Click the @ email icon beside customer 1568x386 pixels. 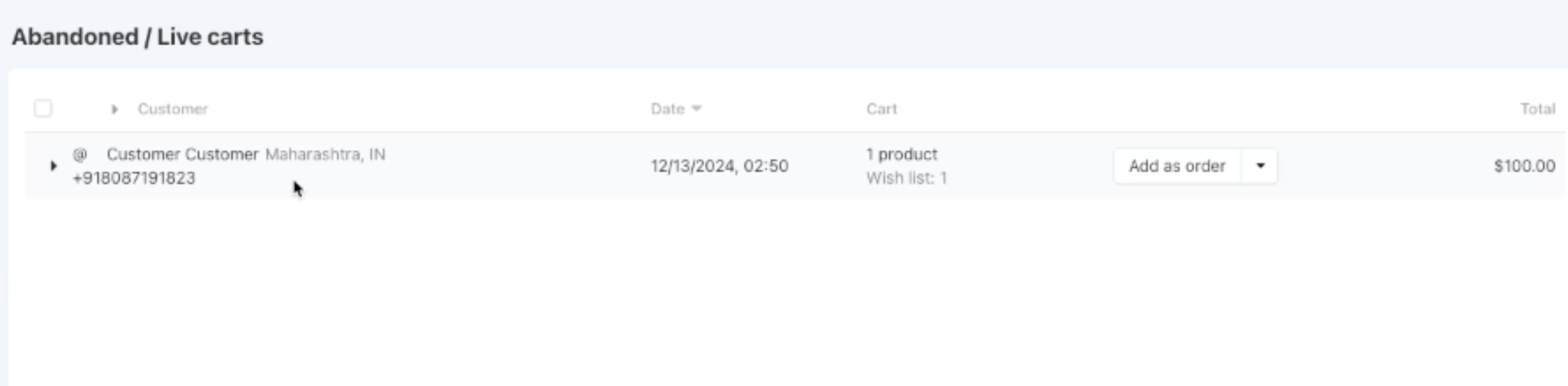pos(80,154)
